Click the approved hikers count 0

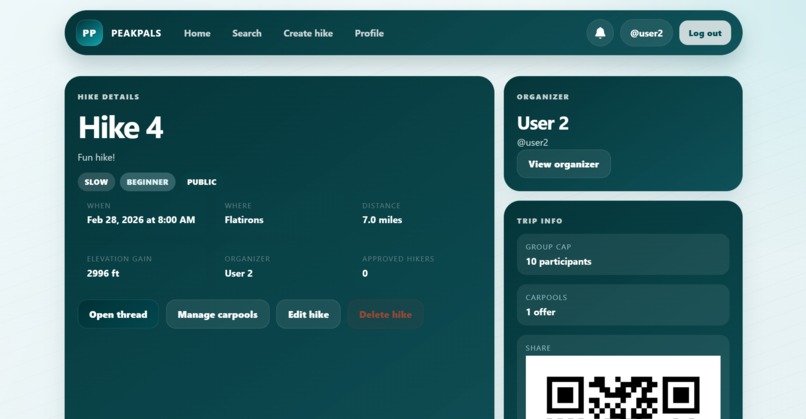(365, 273)
